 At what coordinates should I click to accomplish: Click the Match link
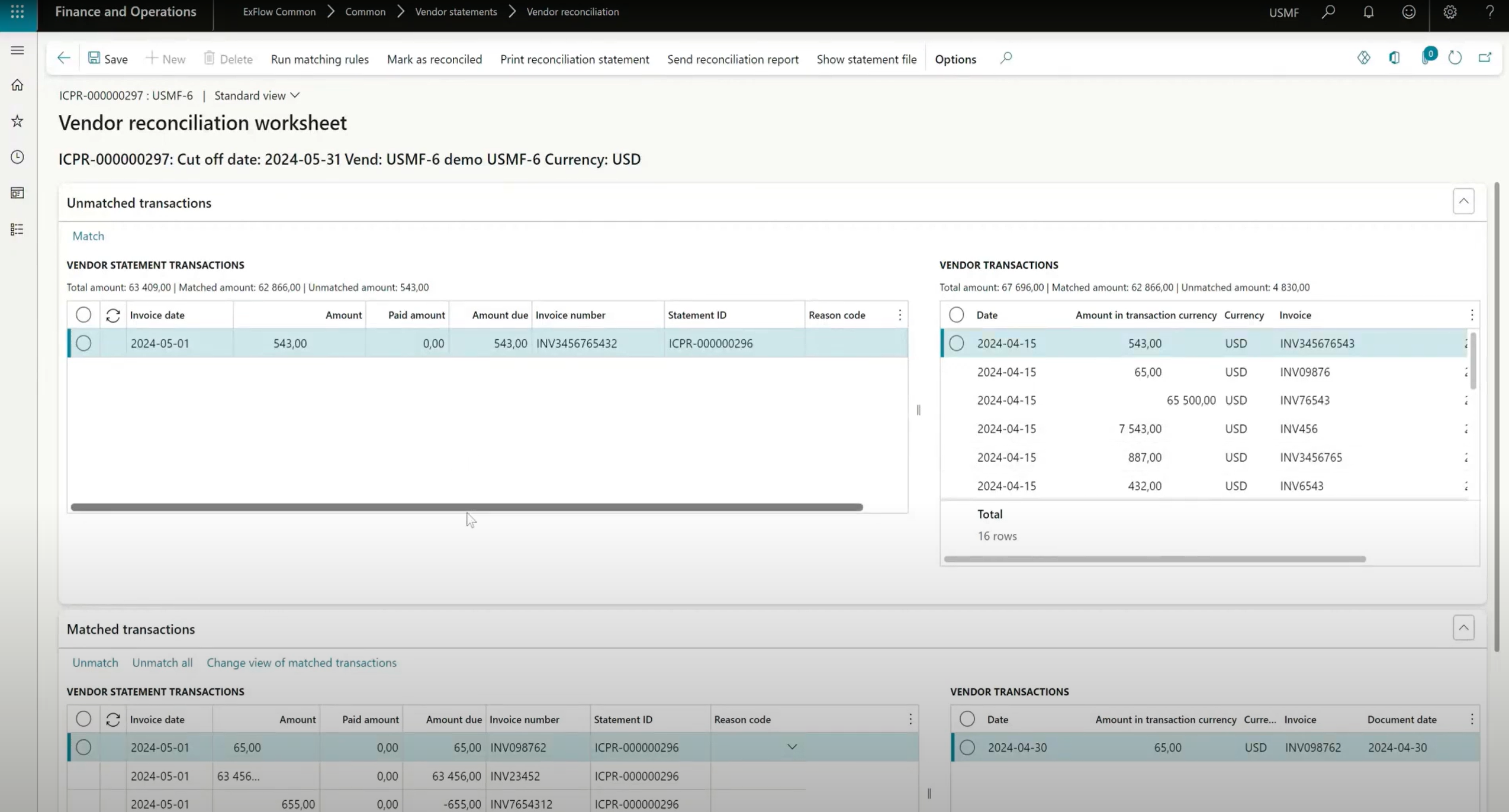(88, 236)
